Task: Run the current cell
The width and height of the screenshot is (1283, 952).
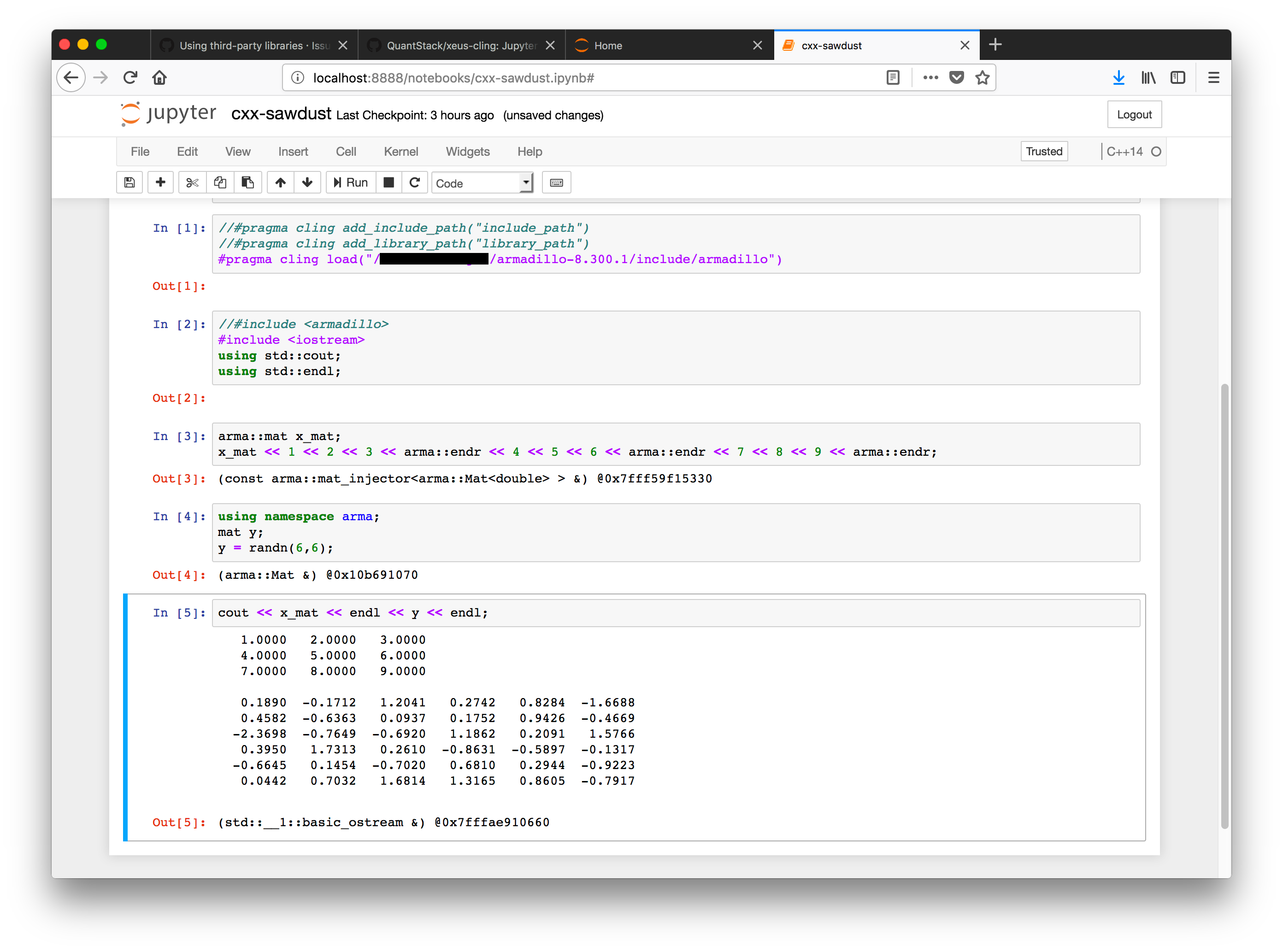Action: click(x=350, y=182)
